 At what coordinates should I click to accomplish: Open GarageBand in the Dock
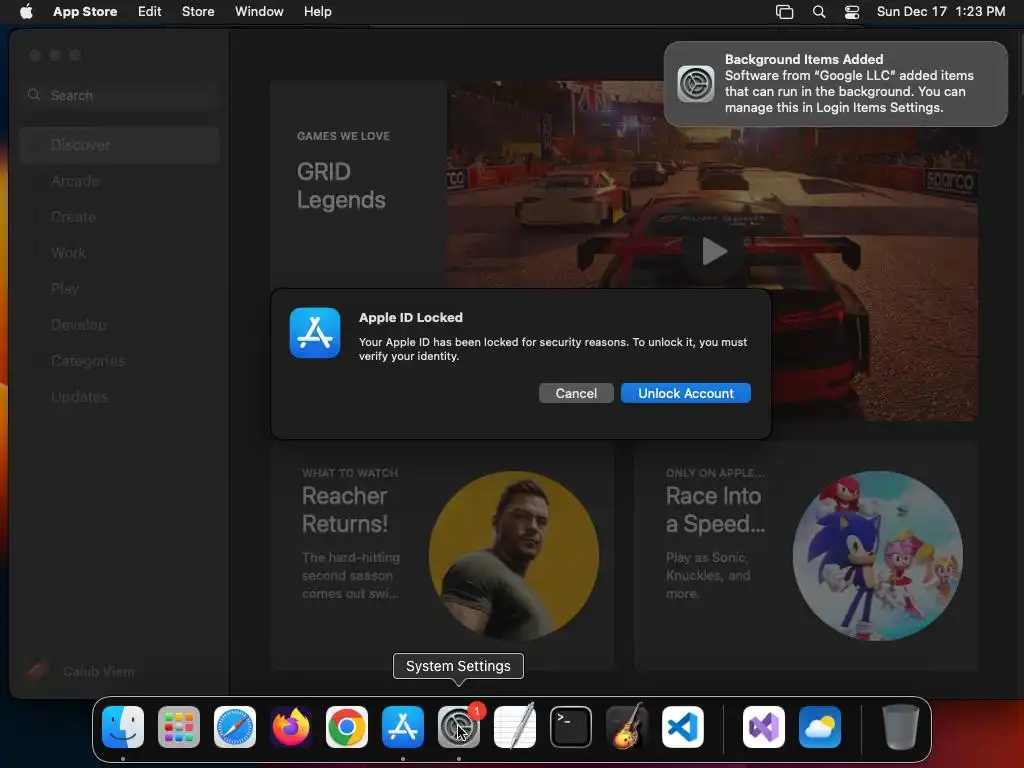point(627,727)
